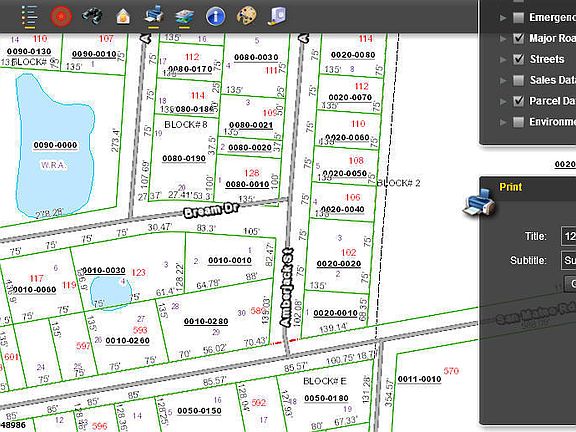Enable the Environmental layer checkbox
Screen dimensions: 576x432
(518, 122)
